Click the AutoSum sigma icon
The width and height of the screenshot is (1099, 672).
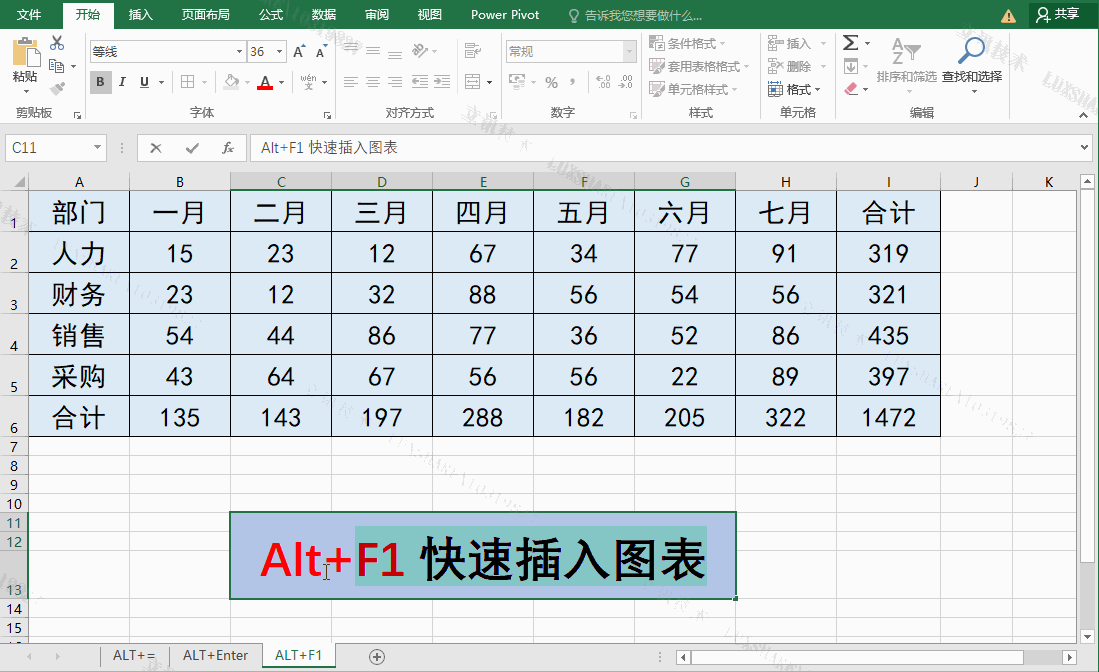[x=850, y=43]
